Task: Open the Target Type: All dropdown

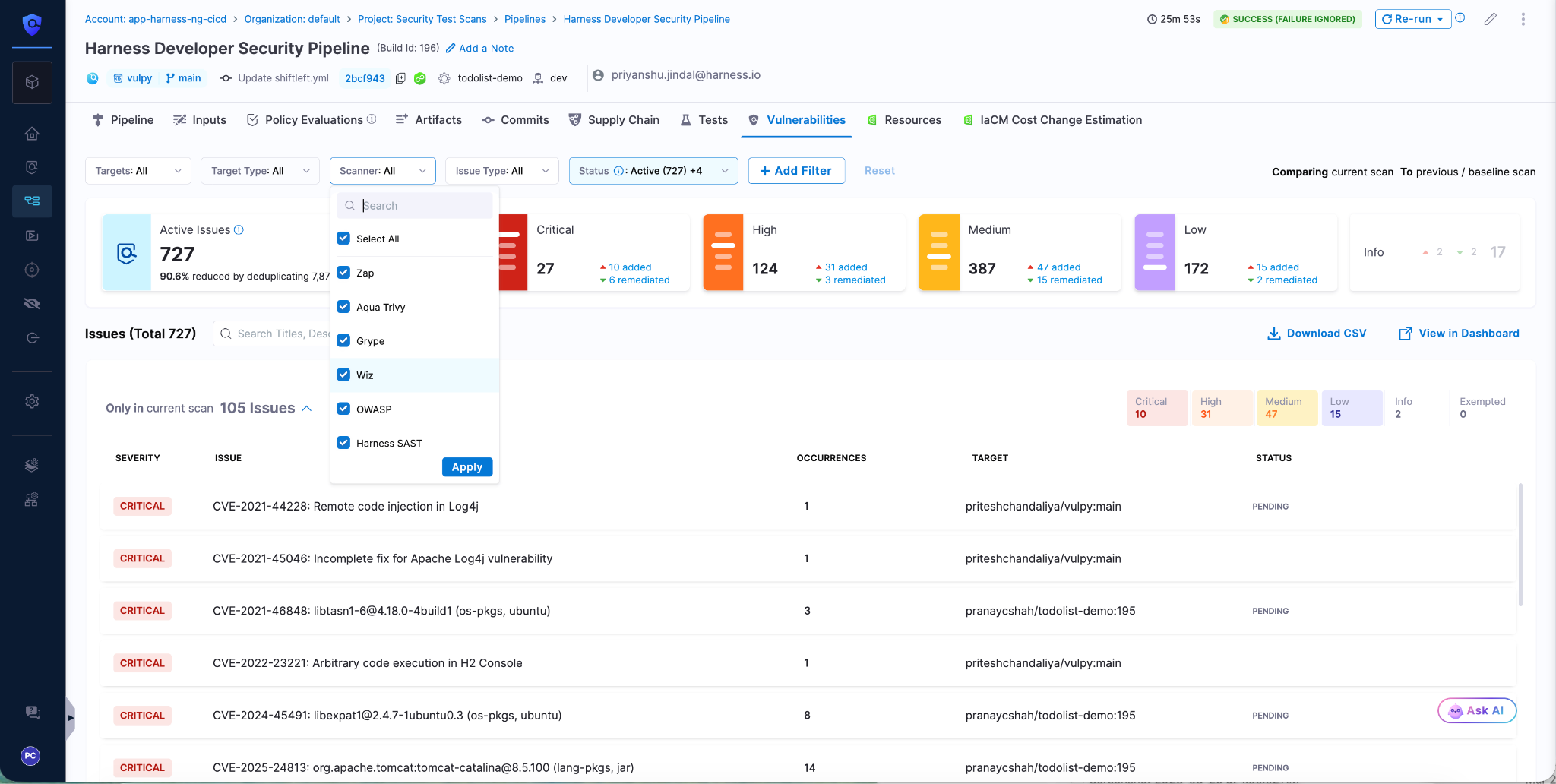Action: [260, 171]
